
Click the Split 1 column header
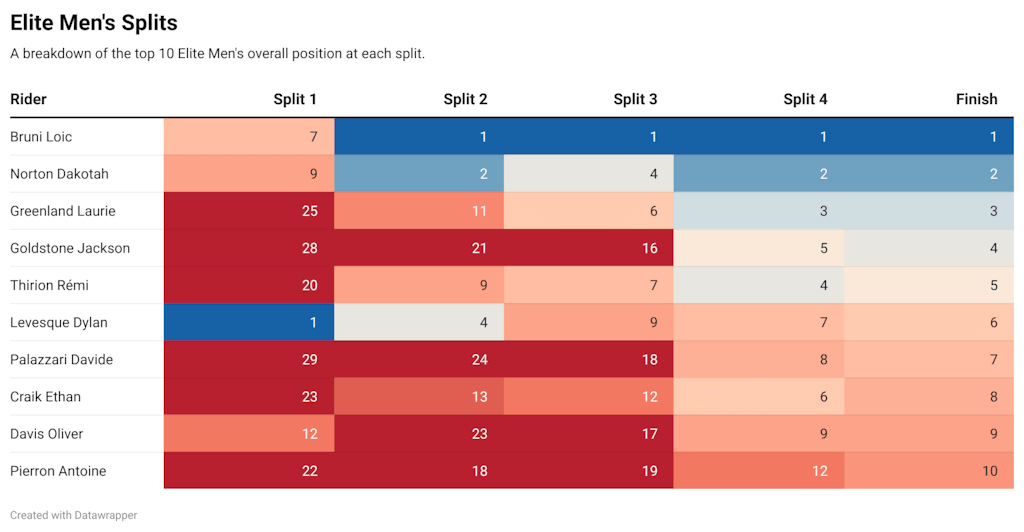pyautogui.click(x=295, y=99)
